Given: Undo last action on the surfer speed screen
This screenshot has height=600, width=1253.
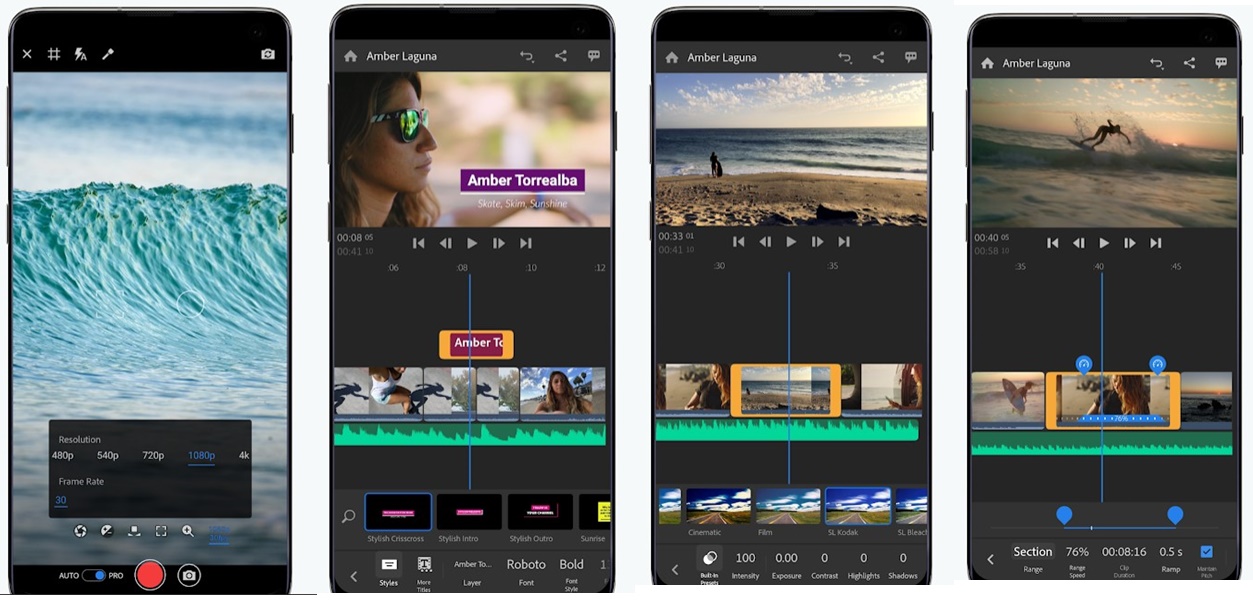Looking at the screenshot, I should [1157, 63].
